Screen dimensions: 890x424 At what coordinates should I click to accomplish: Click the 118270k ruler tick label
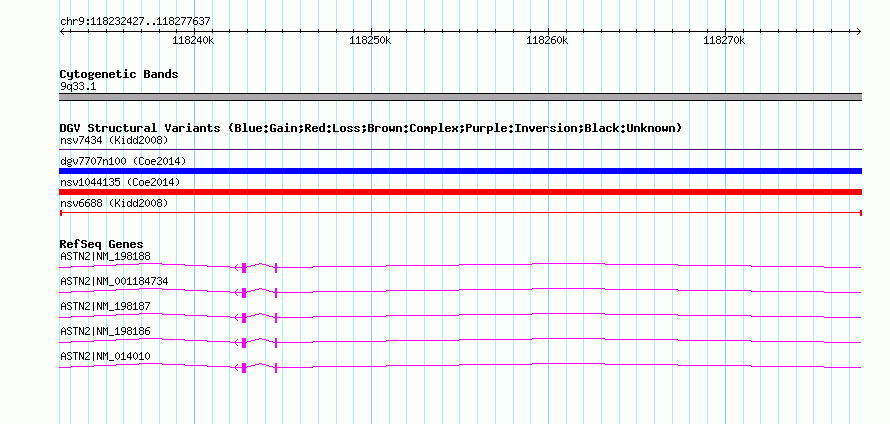click(x=724, y=40)
